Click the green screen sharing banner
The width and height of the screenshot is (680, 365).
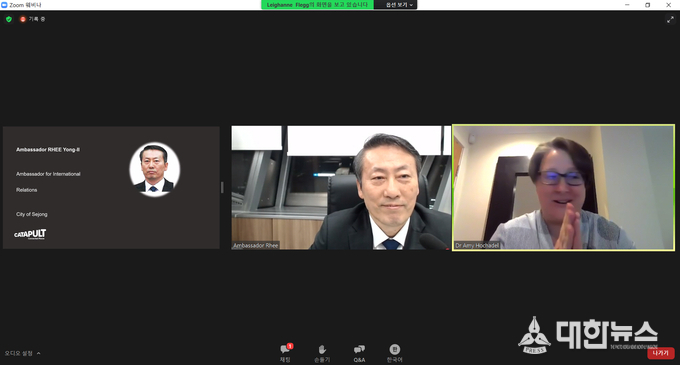pos(317,5)
